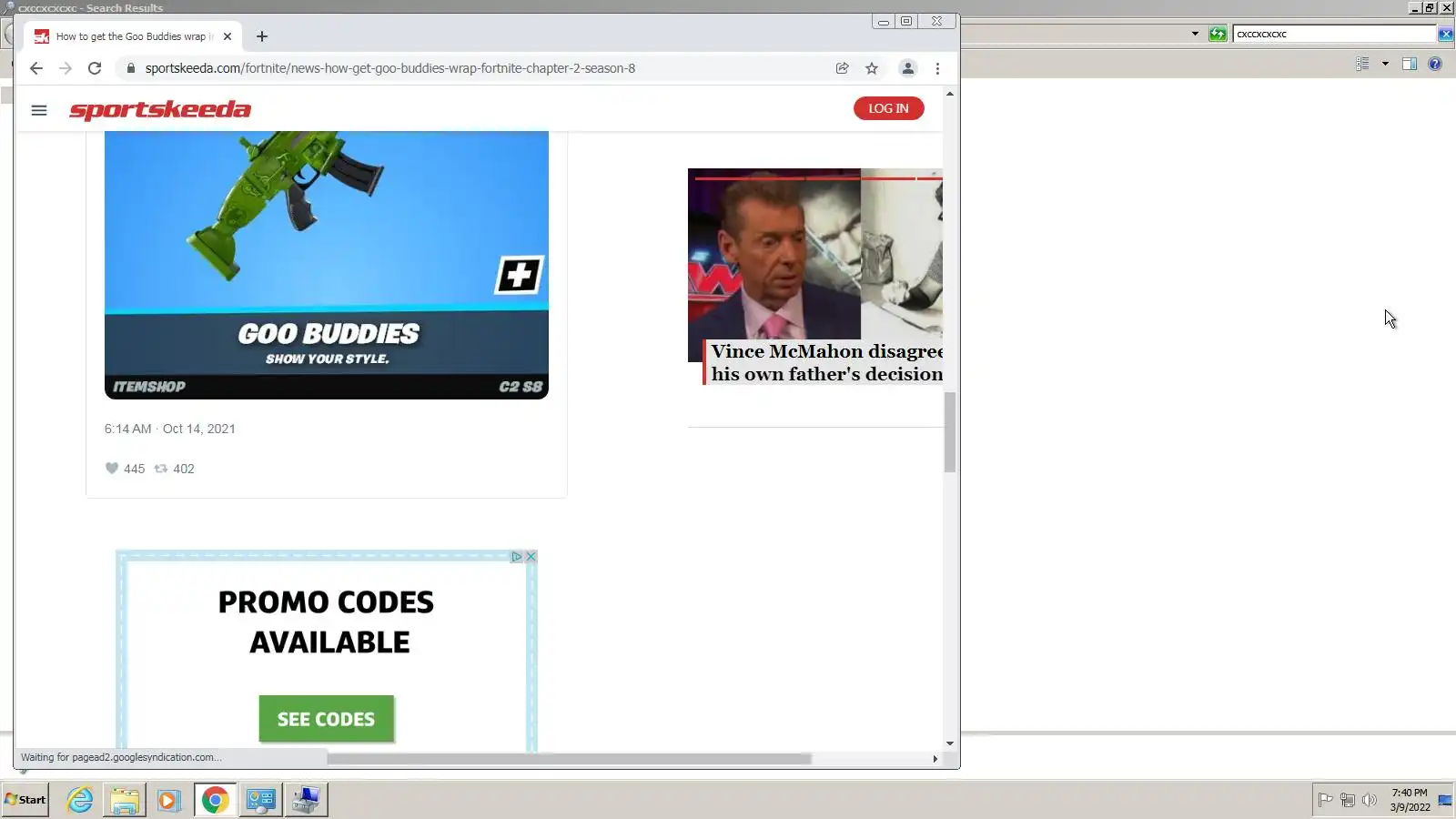Viewport: 1456px width, 819px height.
Task: Click the retweet icon with 402
Action: point(161,469)
